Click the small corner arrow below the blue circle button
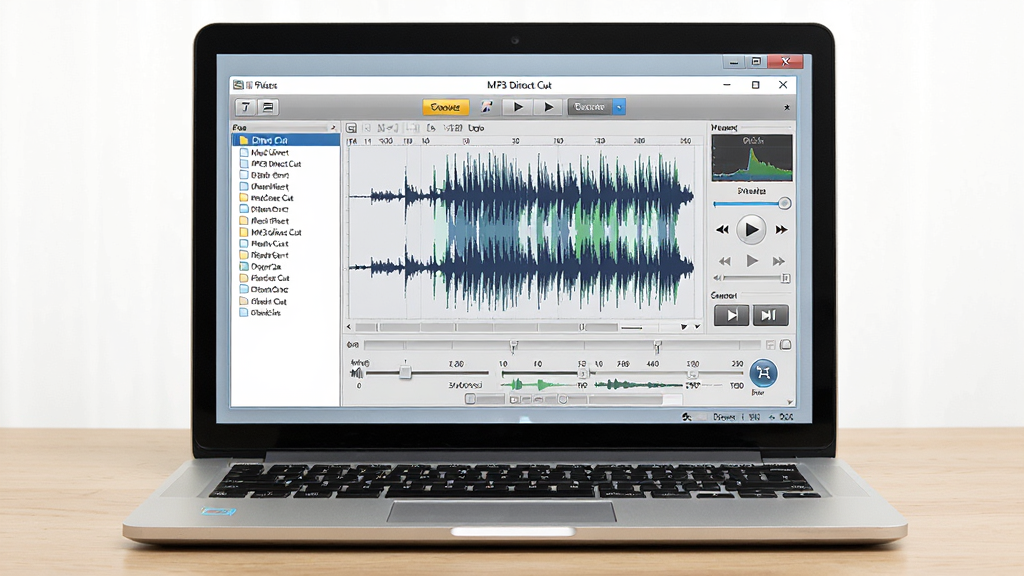 [790, 402]
